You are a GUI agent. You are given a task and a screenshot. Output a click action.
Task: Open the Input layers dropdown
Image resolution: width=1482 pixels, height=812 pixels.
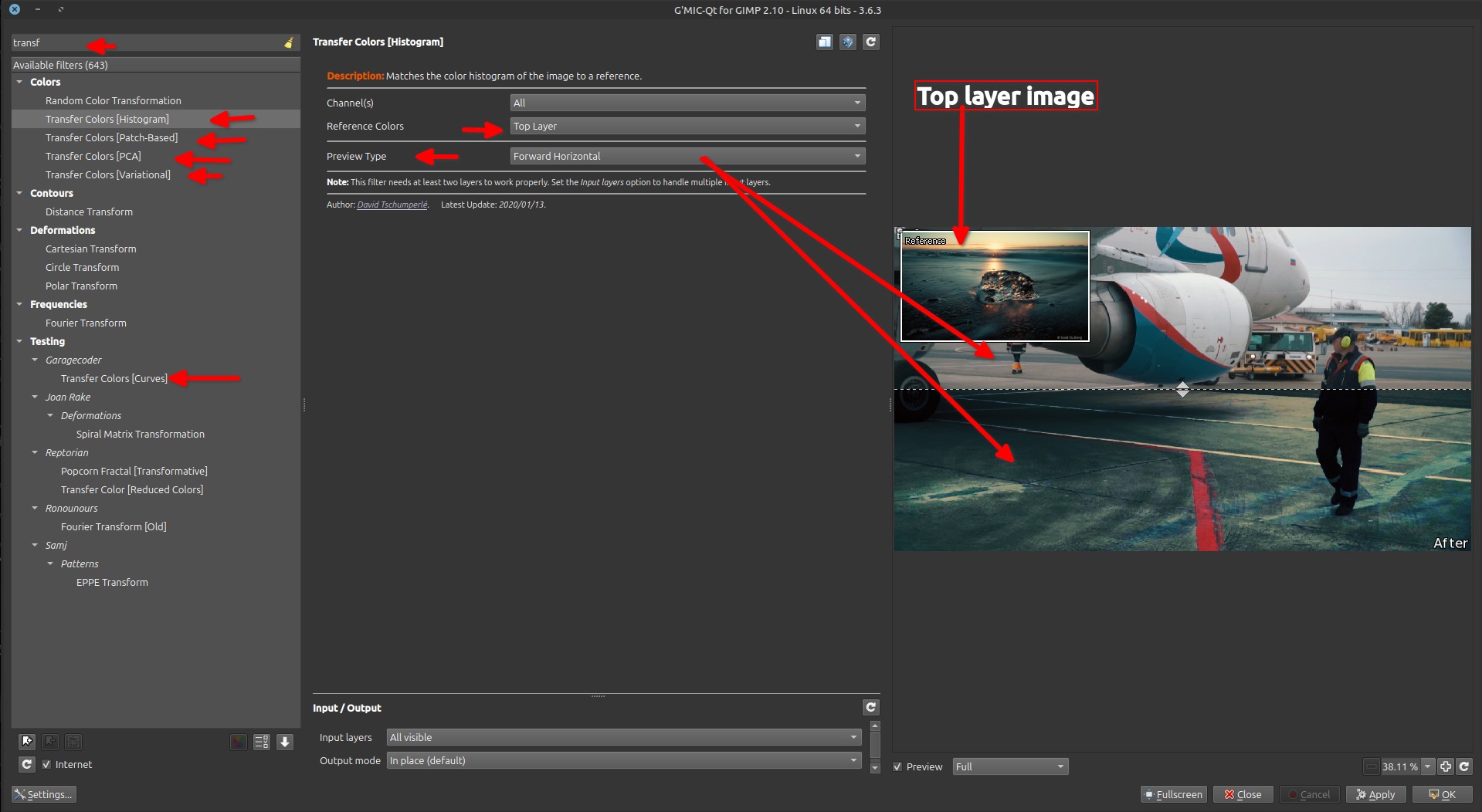[623, 737]
